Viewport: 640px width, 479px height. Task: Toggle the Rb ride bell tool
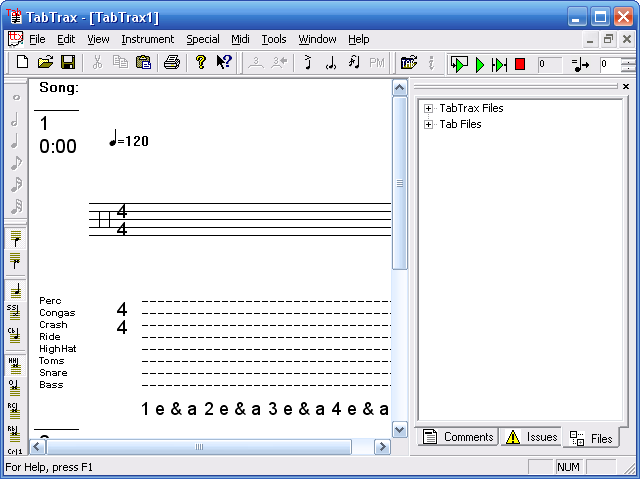point(14,433)
